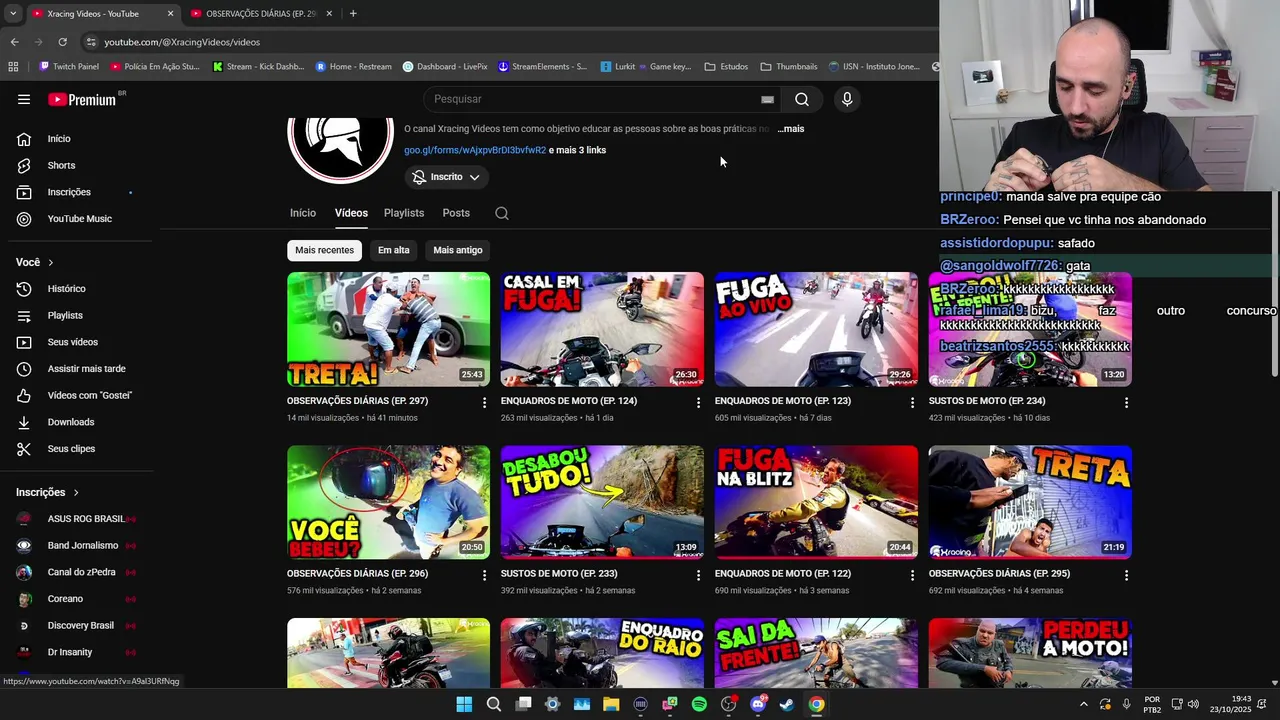This screenshot has width=1280, height=720.
Task: Open File Explorer from taskbar
Action: (x=611, y=704)
